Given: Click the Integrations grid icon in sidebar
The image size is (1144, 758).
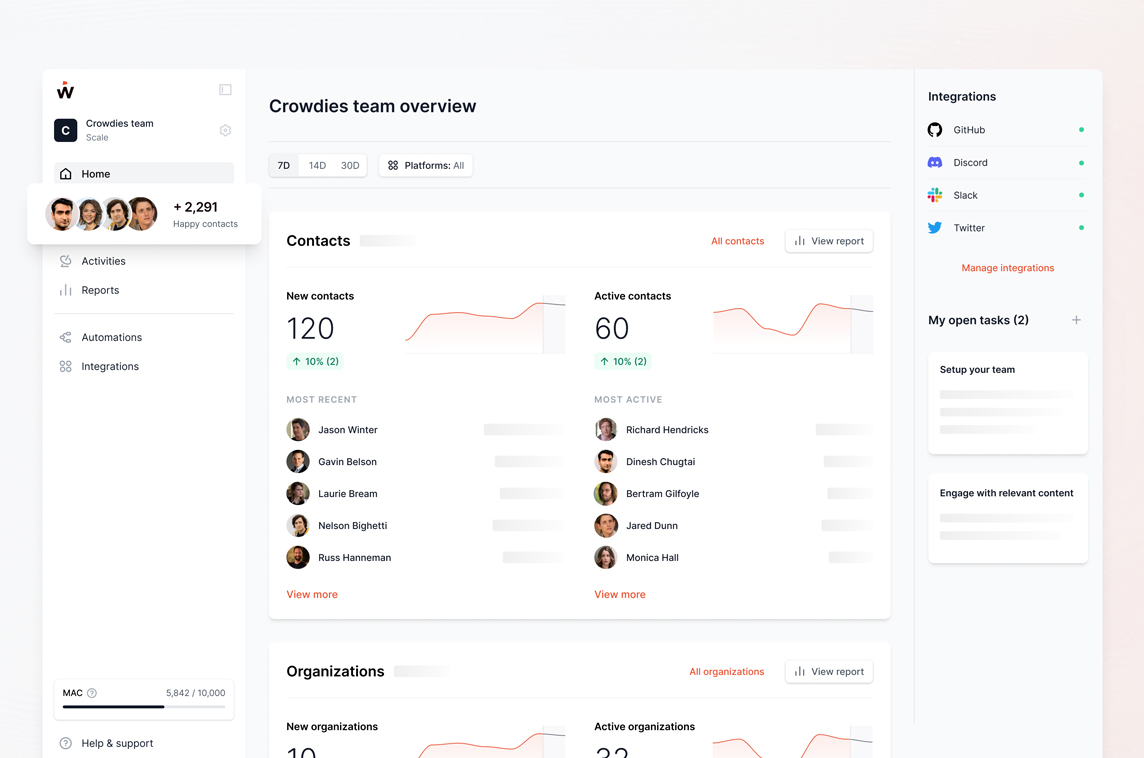Looking at the screenshot, I should point(66,366).
